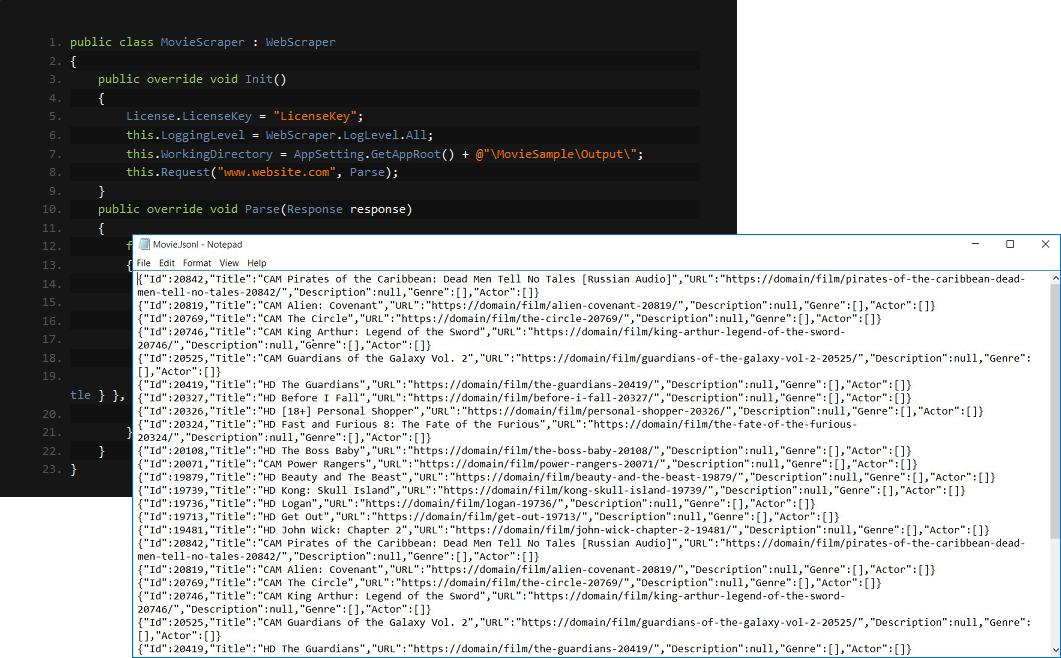Click "CAM Power Rangers" JSON line
1061x658 pixels.
pyautogui.click(x=527, y=464)
